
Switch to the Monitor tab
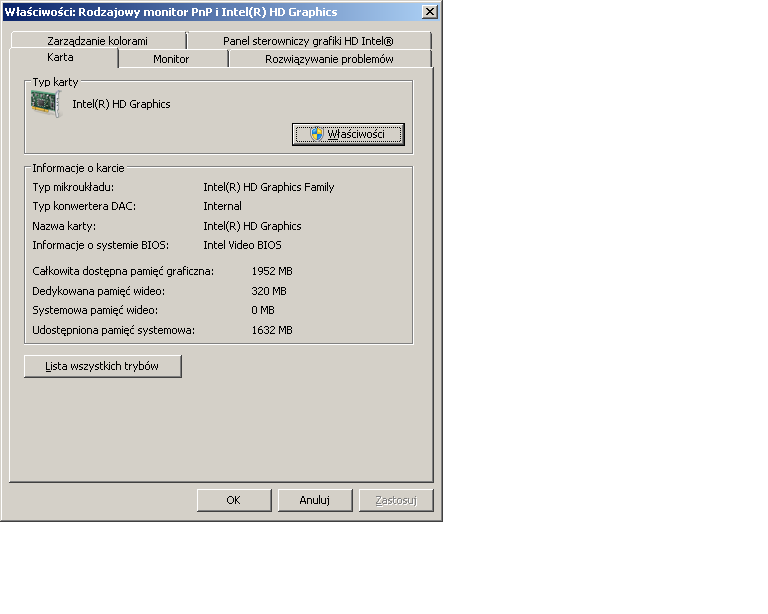pos(171,59)
